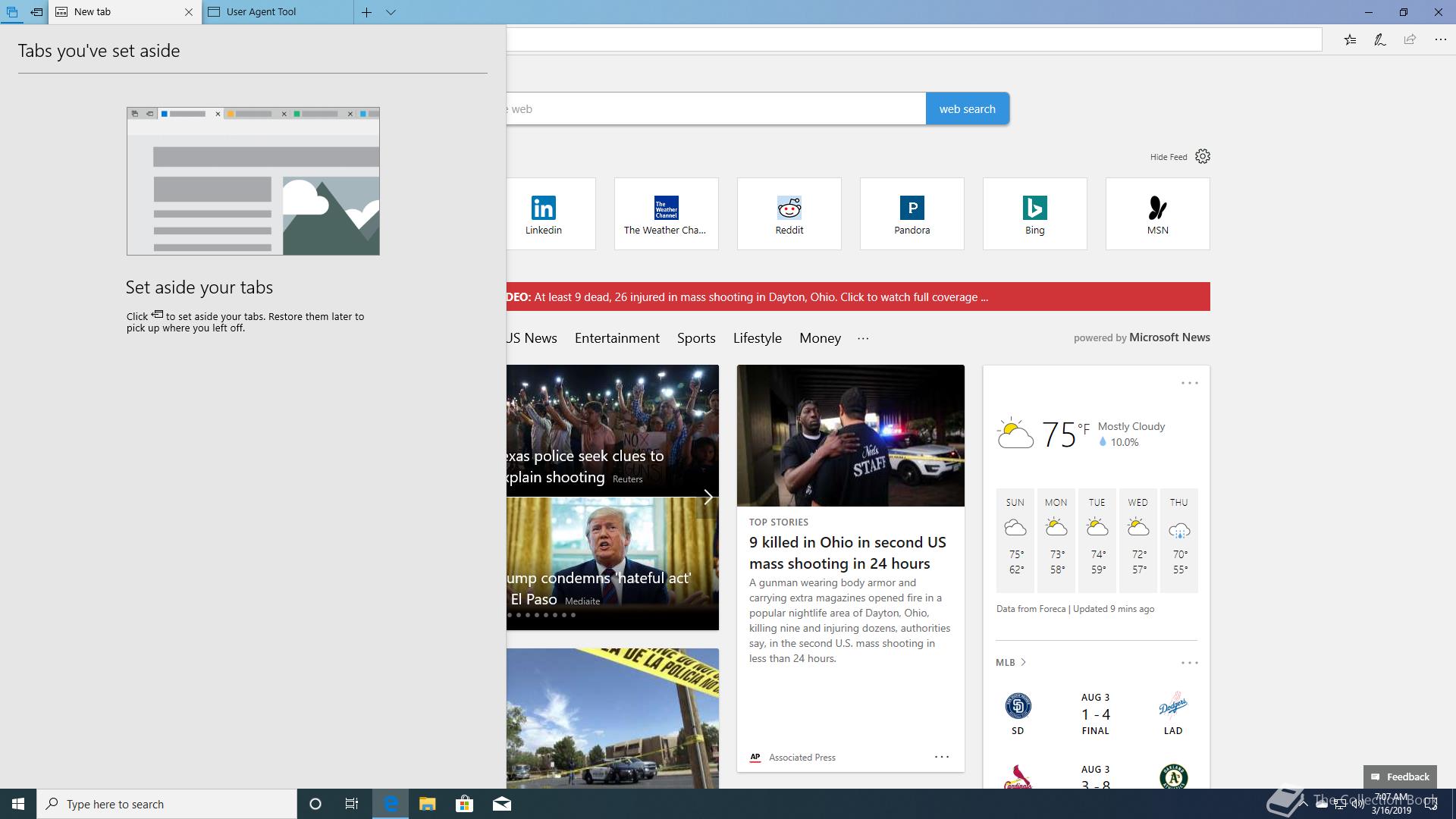Screen dimensions: 1456x819
Task: Switch to the New tab tab
Action: [x=118, y=12]
